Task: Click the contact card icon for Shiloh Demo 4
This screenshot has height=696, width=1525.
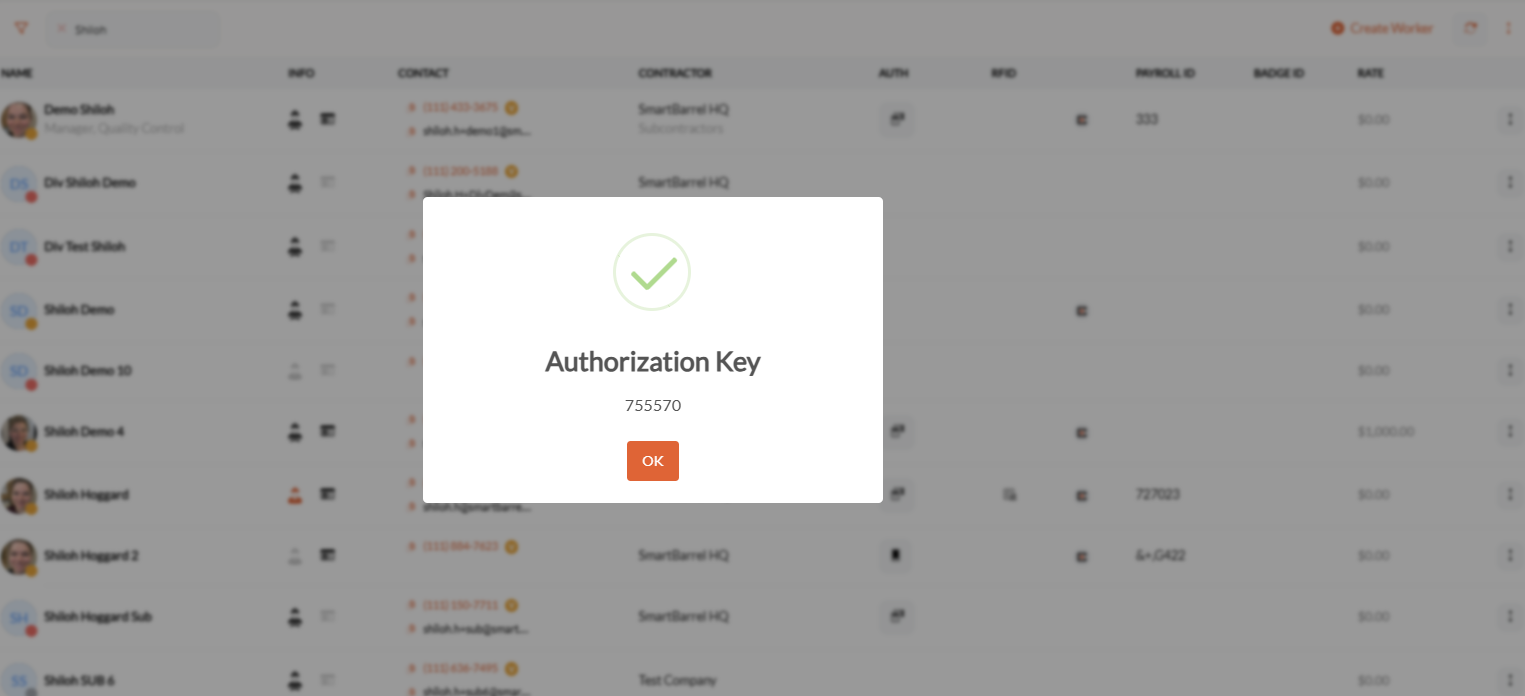Action: (327, 432)
